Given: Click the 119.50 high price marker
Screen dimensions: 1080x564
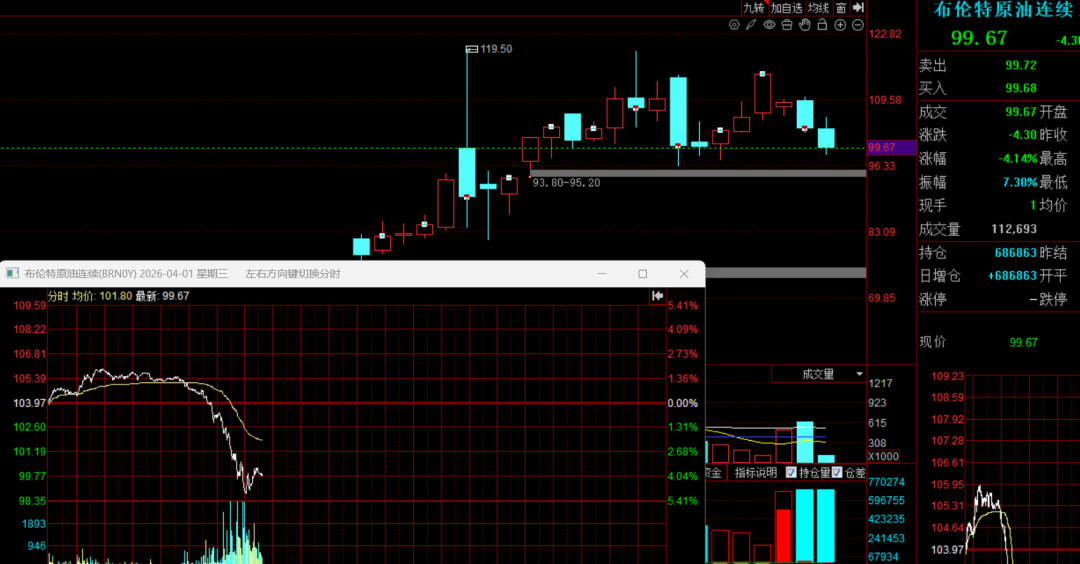Looking at the screenshot, I should tap(490, 49).
